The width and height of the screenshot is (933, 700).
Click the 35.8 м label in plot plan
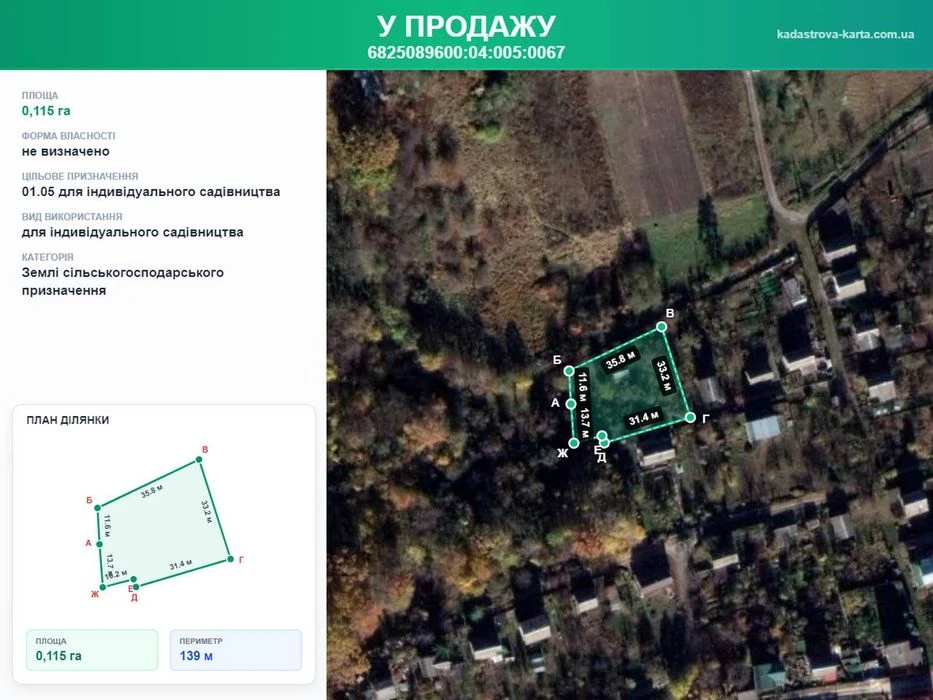pos(152,491)
